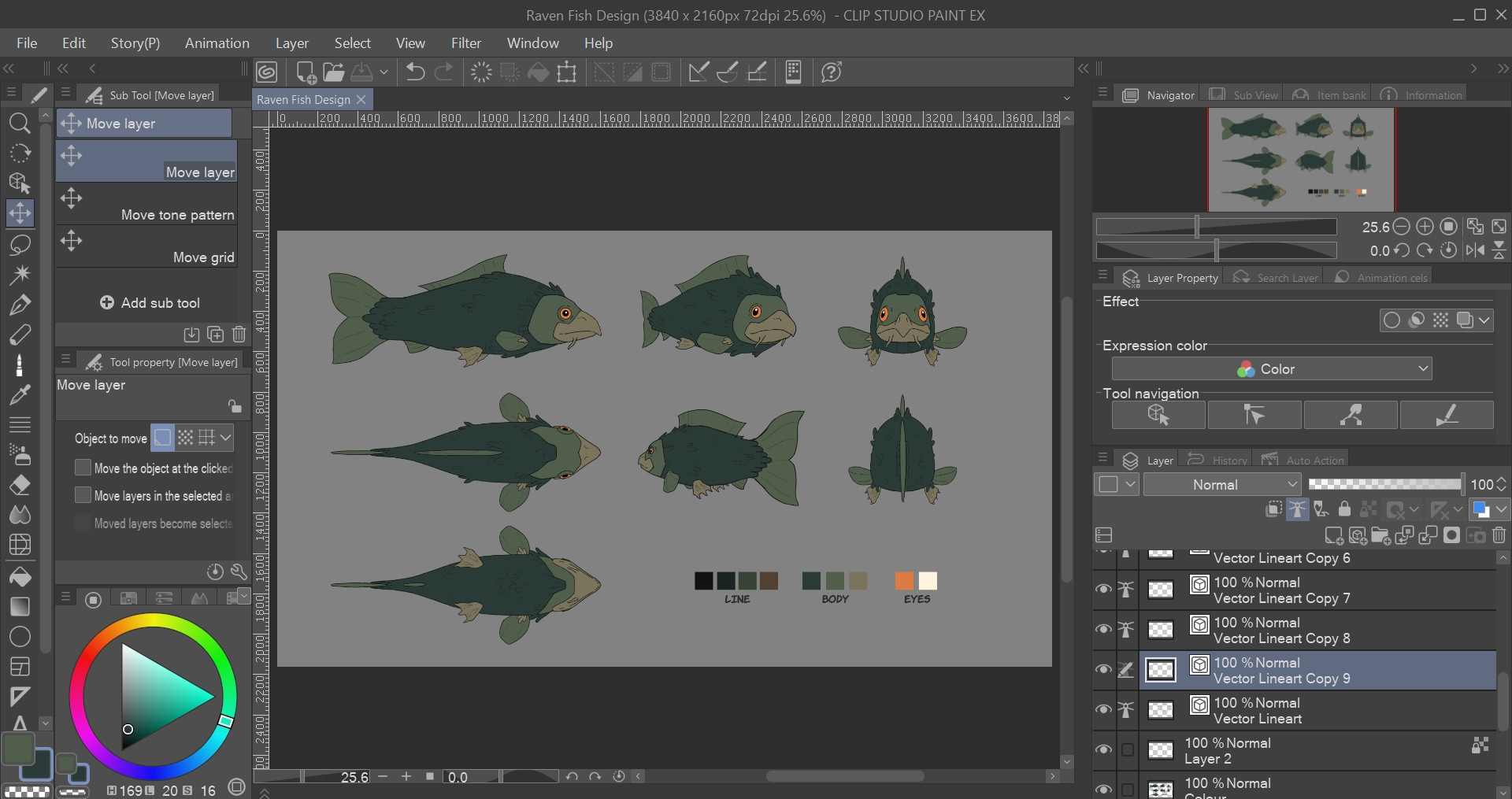Open a file via folder icon
The height and width of the screenshot is (799, 1512).
334,72
